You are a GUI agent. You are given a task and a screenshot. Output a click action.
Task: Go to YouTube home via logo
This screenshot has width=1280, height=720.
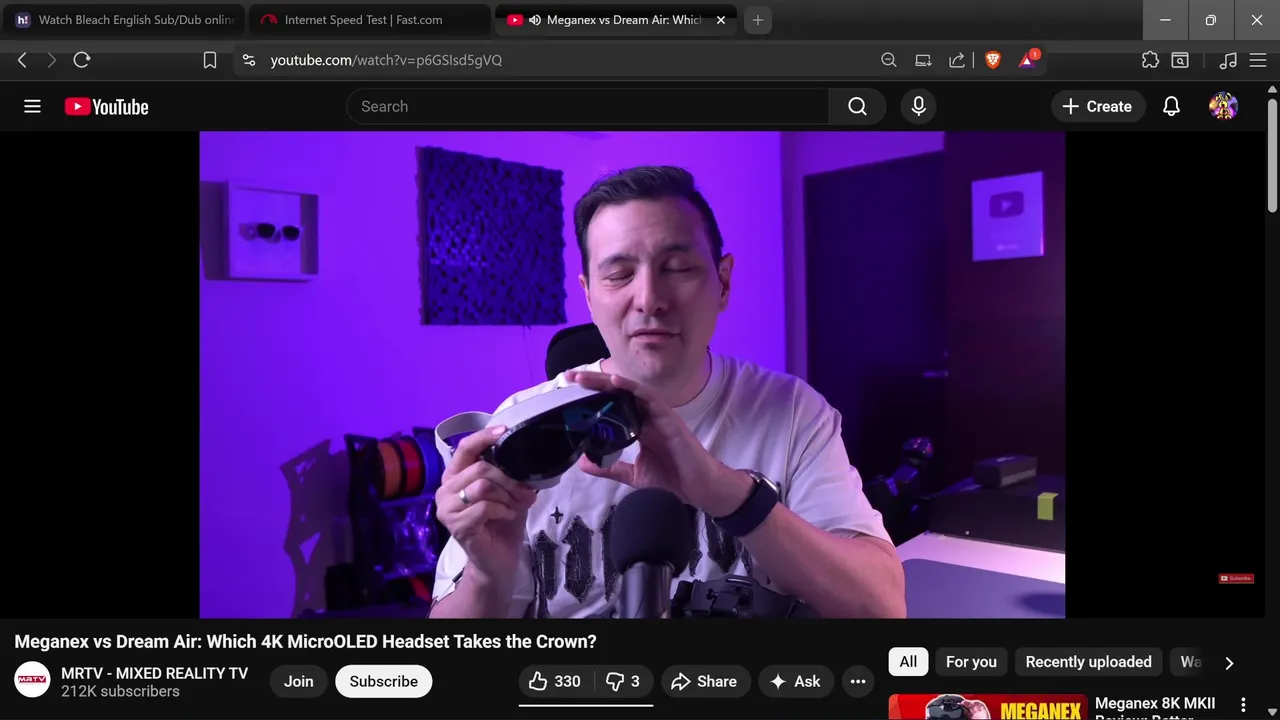pyautogui.click(x=106, y=107)
